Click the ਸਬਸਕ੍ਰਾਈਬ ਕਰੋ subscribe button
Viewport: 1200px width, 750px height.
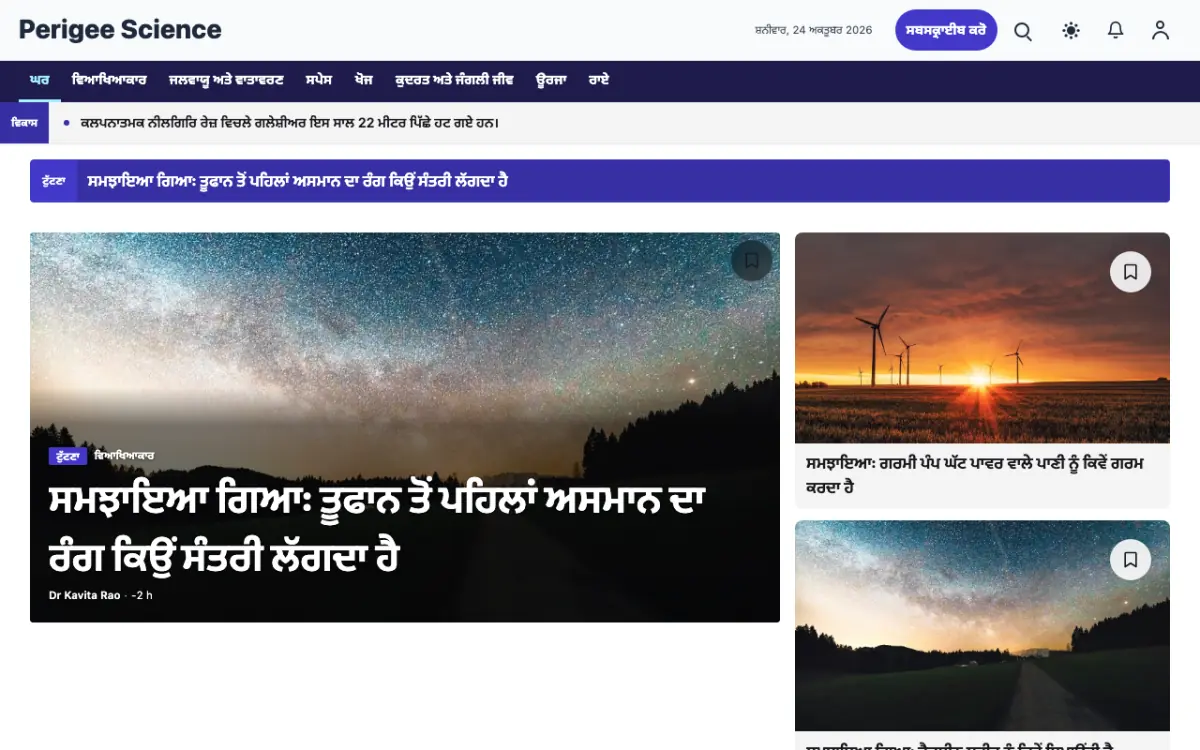click(946, 30)
